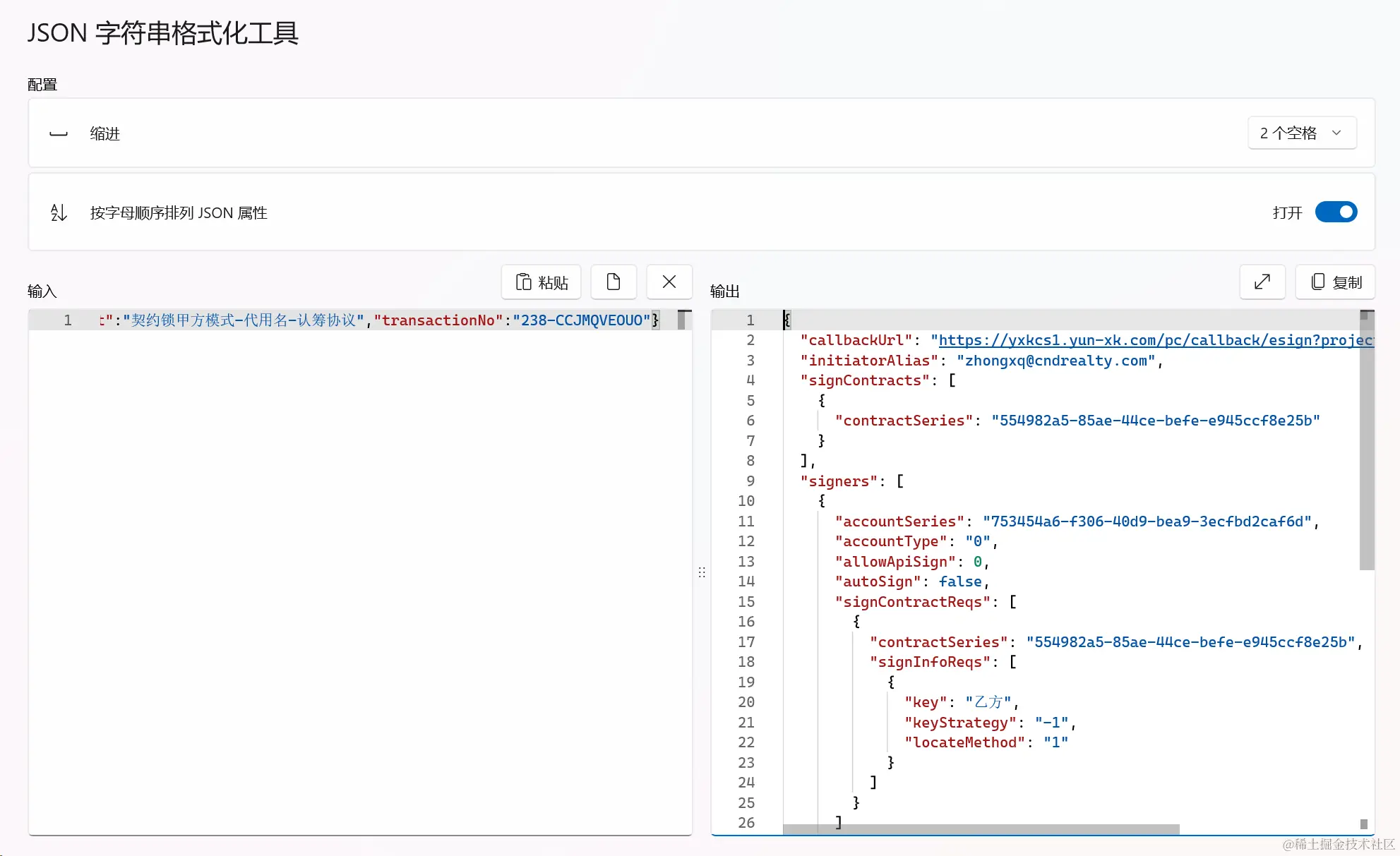The width and height of the screenshot is (1400, 856).
Task: Click the paste (粘贴) clipboard icon
Action: 541,282
